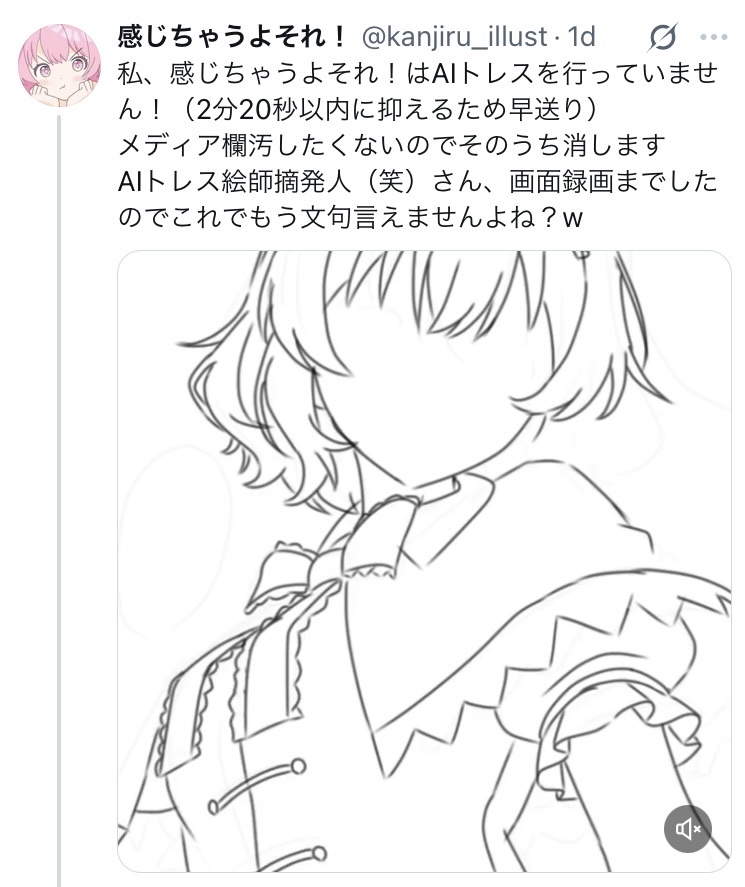Screen dimensions: 745x887
Task: Tap the text line mentioning 2分20秒以内
Action: pos(358,110)
